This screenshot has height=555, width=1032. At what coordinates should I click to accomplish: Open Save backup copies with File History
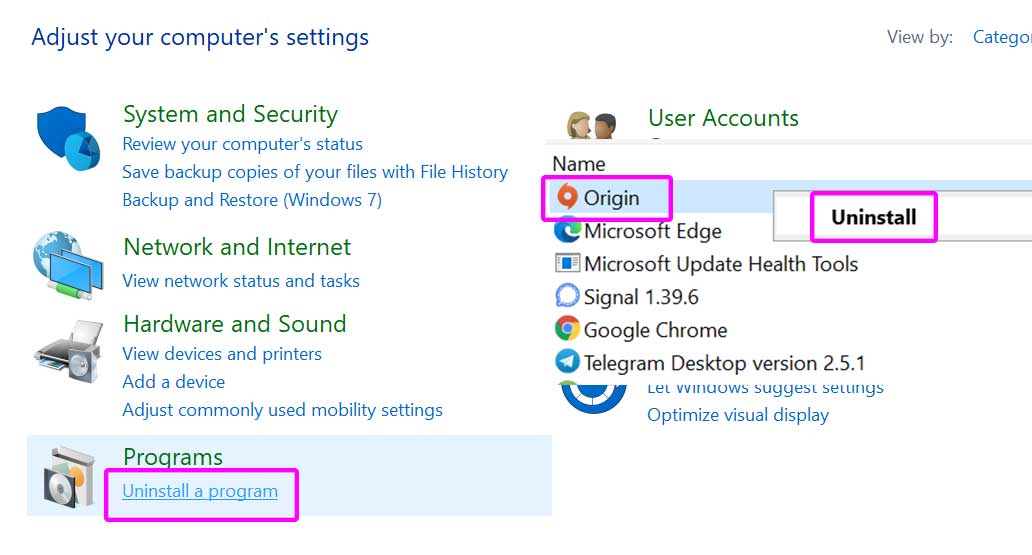click(315, 172)
